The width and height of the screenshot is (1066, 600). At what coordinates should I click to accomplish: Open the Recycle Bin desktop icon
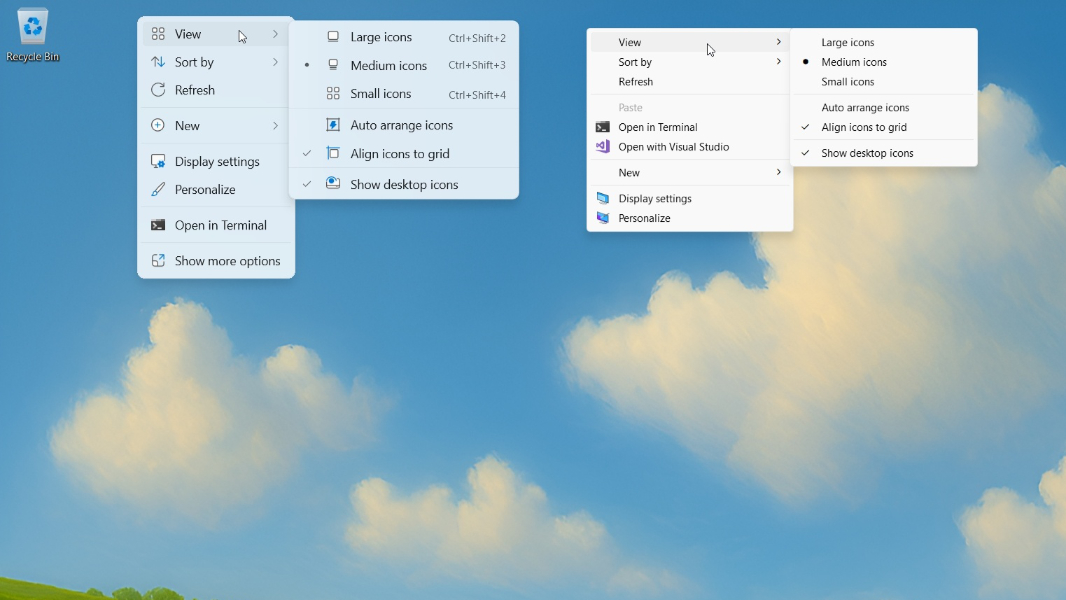pyautogui.click(x=33, y=35)
